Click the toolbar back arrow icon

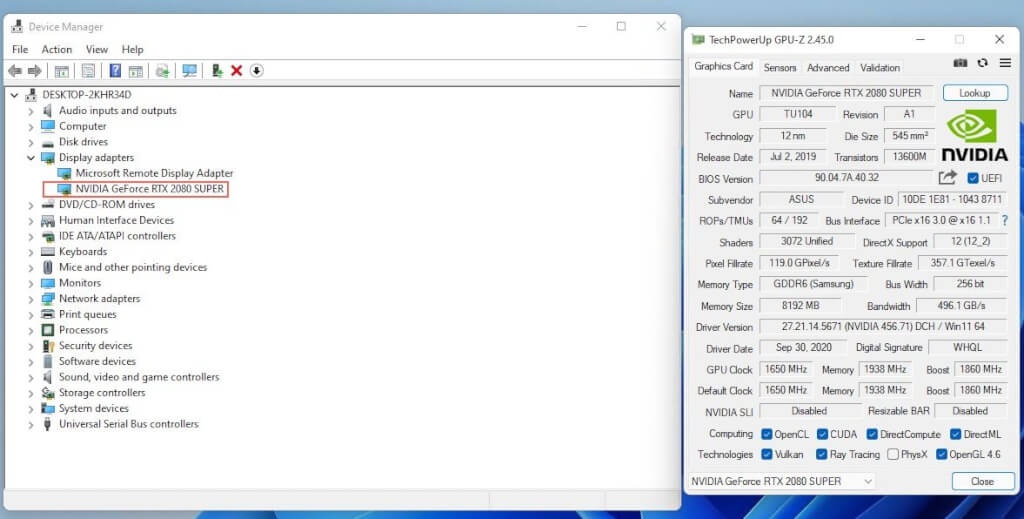[x=15, y=71]
